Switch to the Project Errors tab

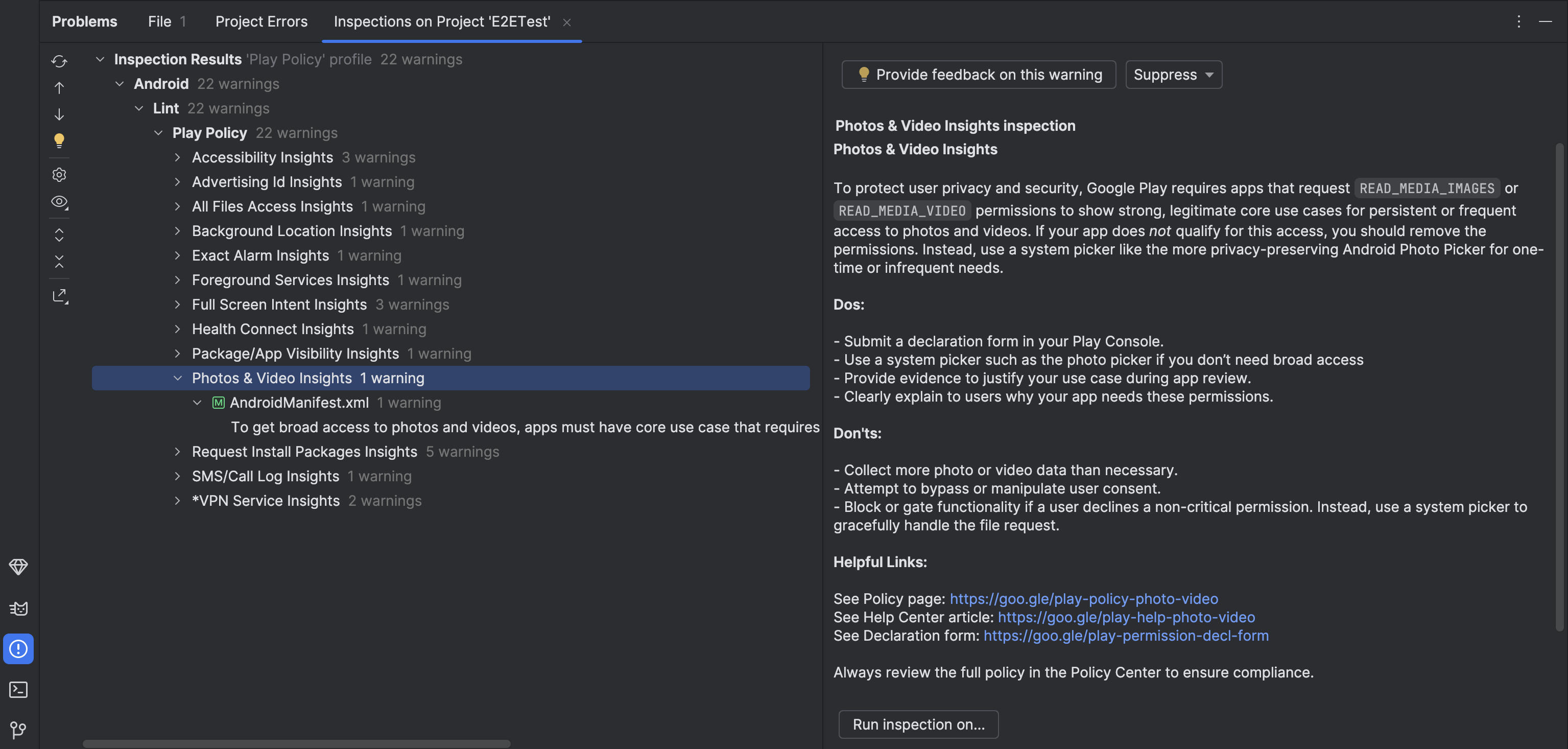[x=261, y=21]
